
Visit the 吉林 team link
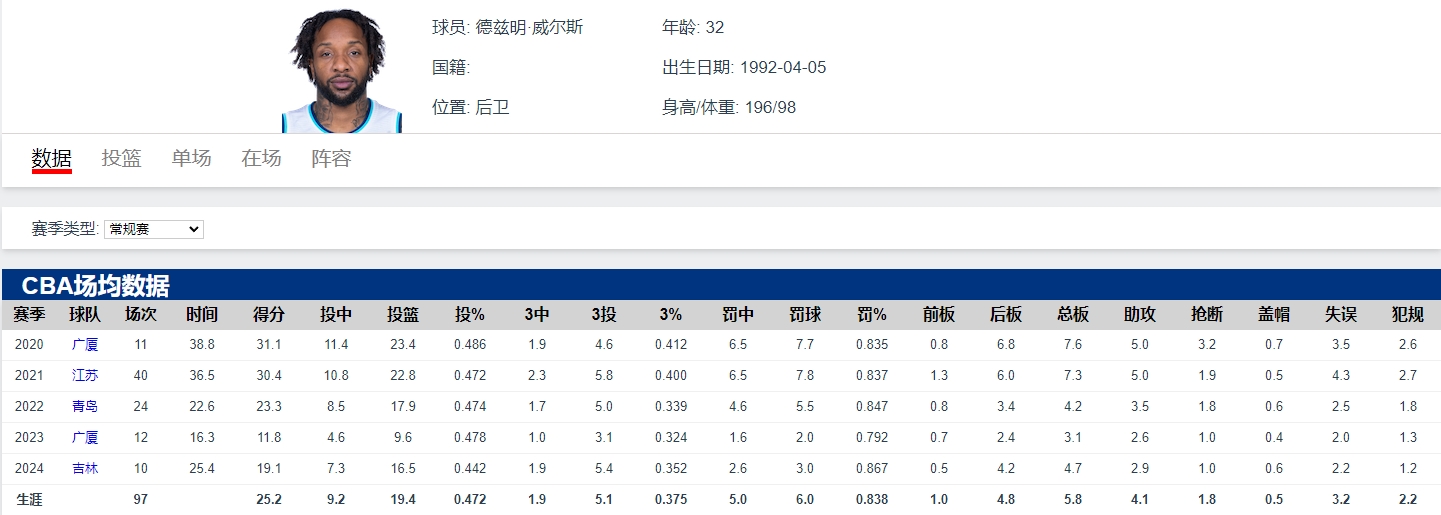click(x=85, y=468)
